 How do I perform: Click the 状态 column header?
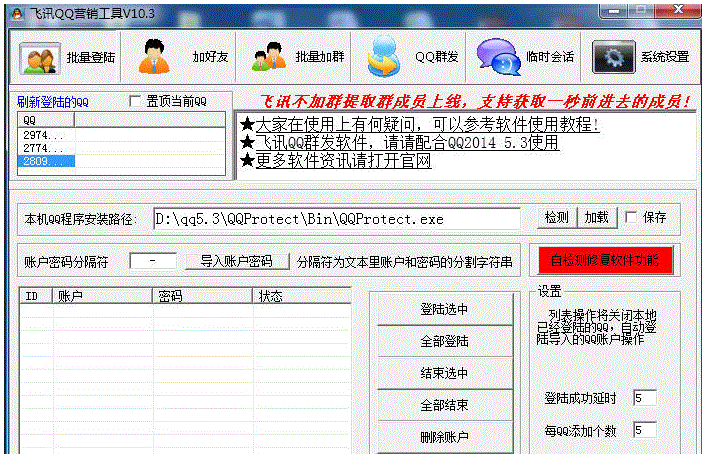click(x=302, y=296)
